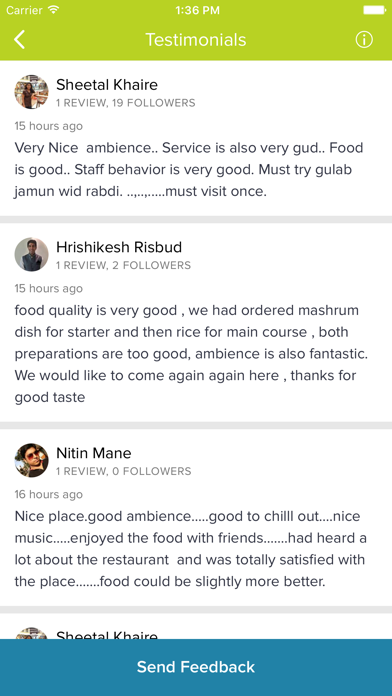Tap the back arrow icon
392x696 pixels.
pyautogui.click(x=19, y=40)
